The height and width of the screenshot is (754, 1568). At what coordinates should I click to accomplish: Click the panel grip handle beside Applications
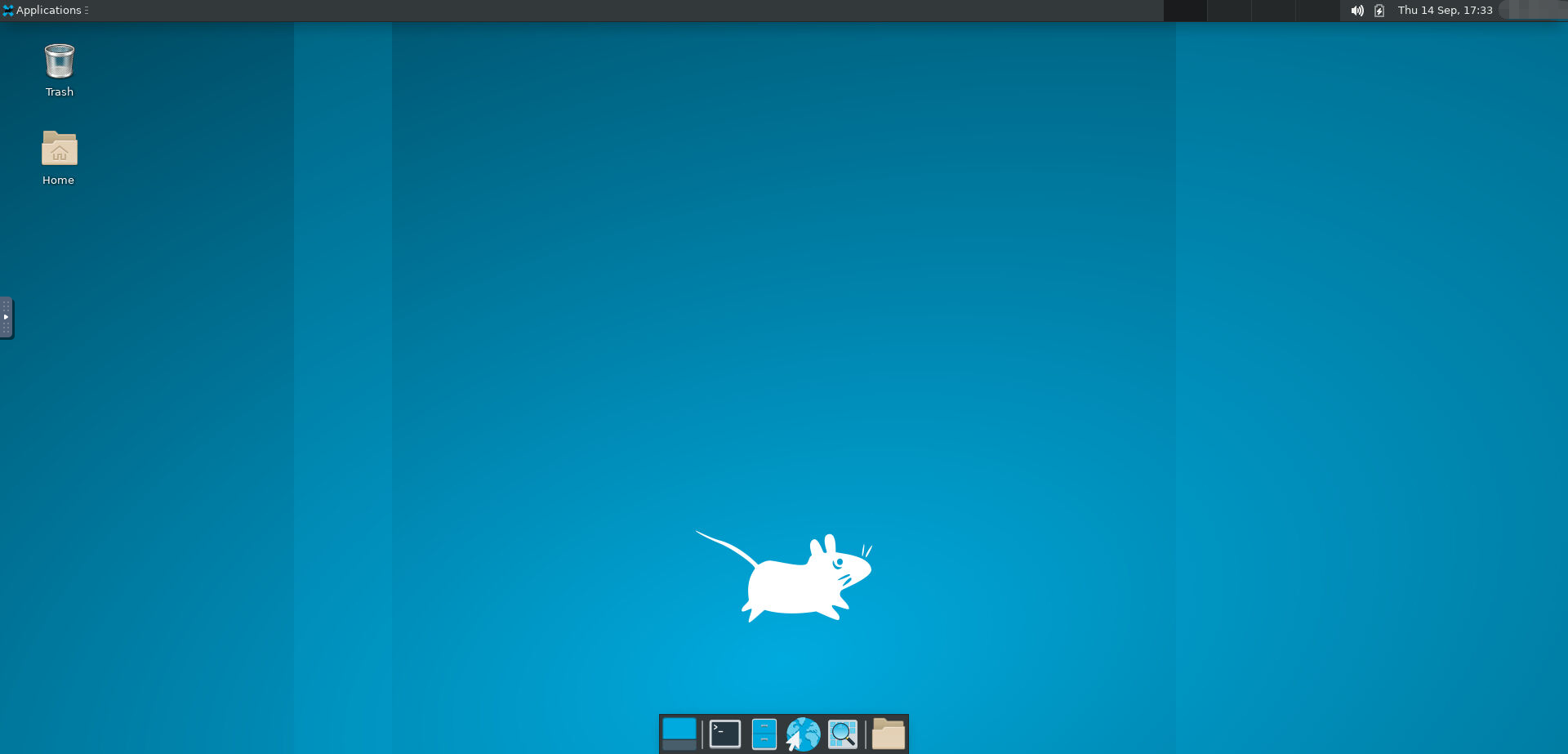[x=87, y=11]
